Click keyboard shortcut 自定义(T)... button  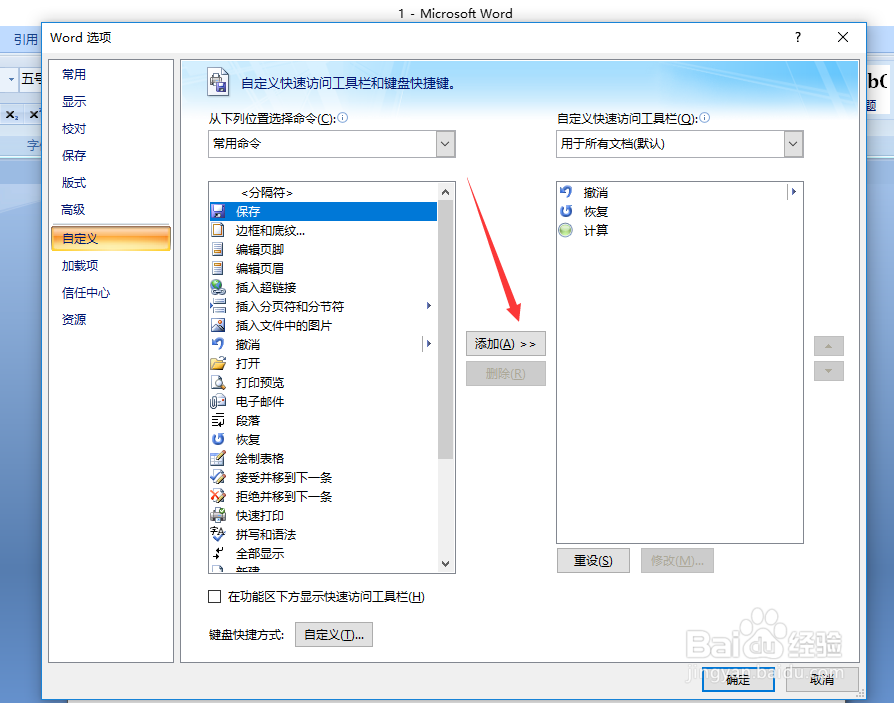click(334, 635)
